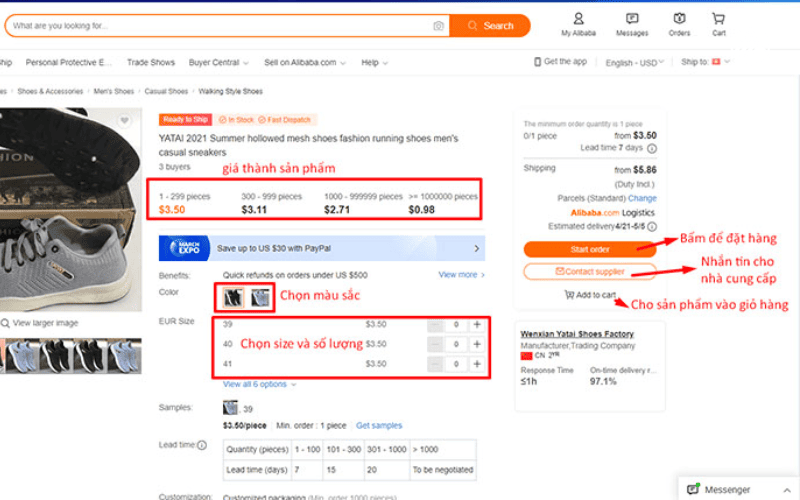The height and width of the screenshot is (500, 800).
Task: Click the camera image-search icon
Action: pos(438,26)
